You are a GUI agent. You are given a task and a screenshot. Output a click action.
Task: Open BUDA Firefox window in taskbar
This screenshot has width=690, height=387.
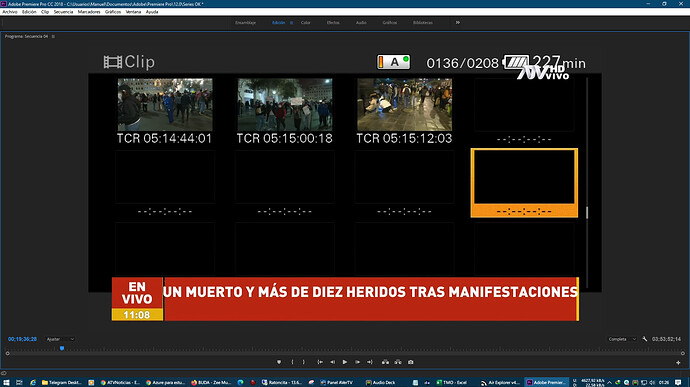(211, 383)
